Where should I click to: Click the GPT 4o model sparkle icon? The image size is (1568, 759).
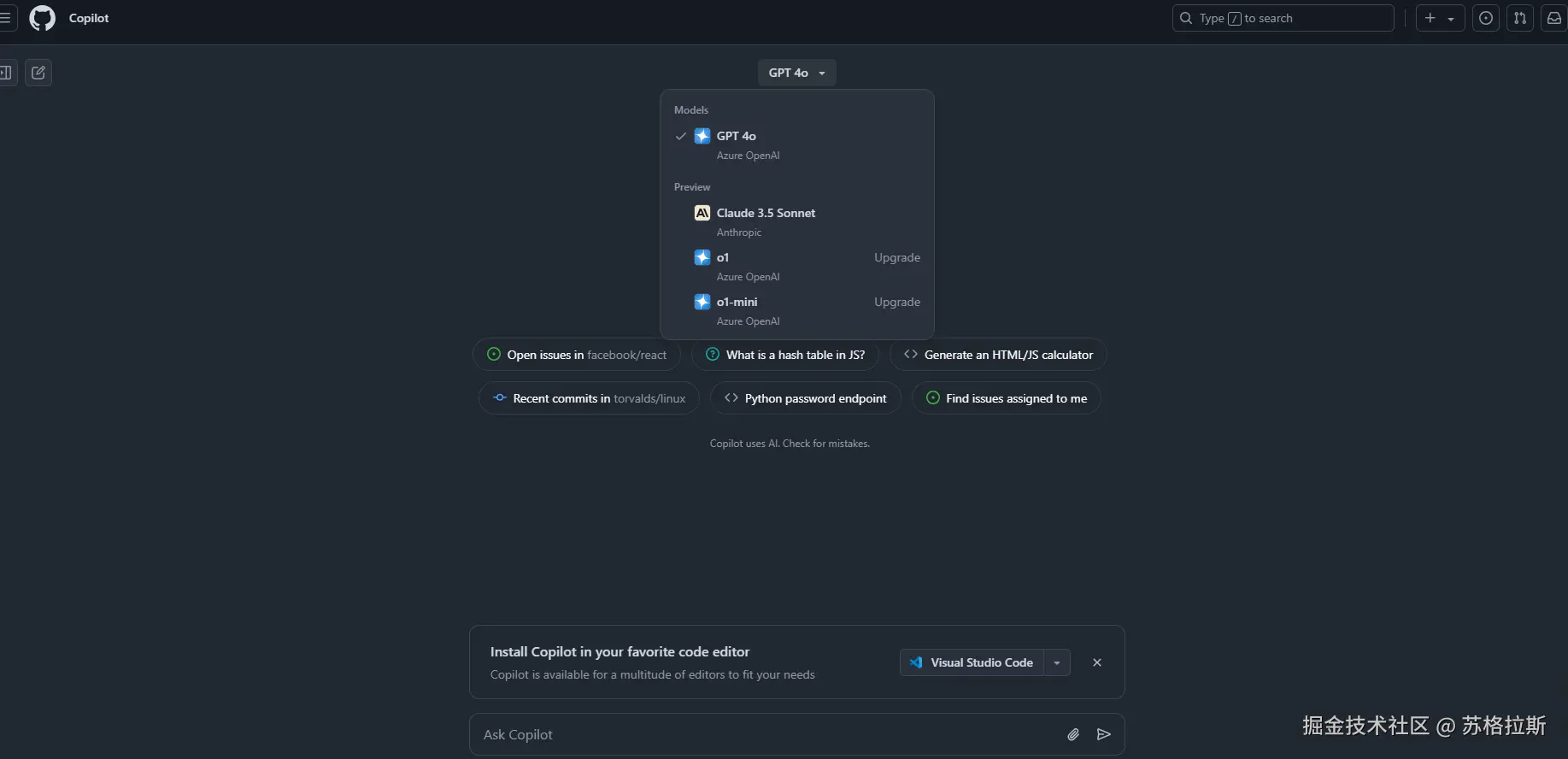click(x=702, y=136)
